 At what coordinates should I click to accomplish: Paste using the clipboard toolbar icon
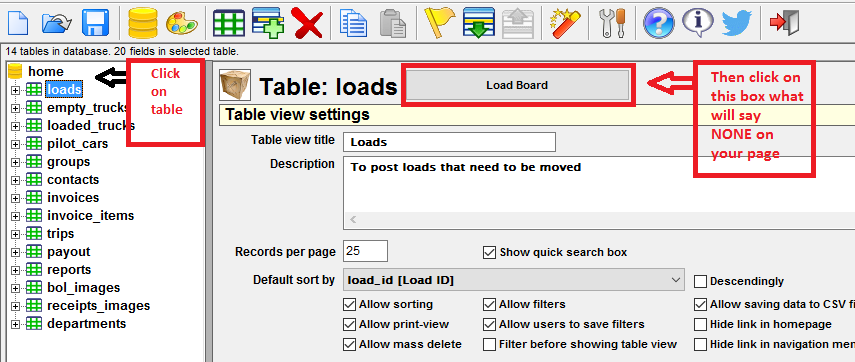click(x=393, y=23)
